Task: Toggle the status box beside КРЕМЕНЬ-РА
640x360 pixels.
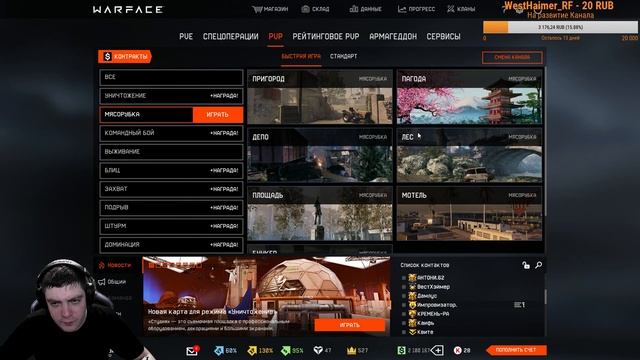Action: pyautogui.click(x=404, y=314)
